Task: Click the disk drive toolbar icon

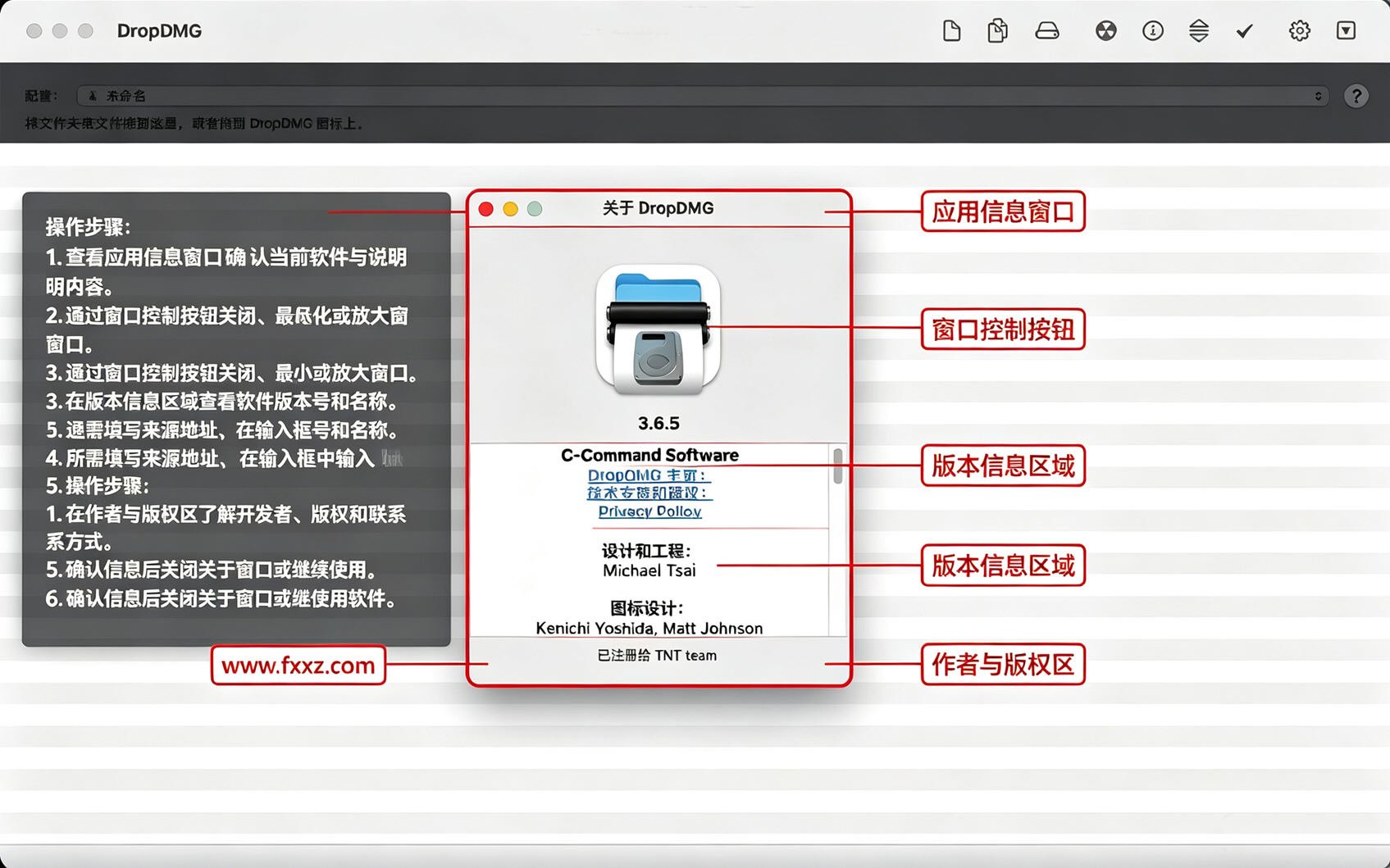Action: [1047, 31]
